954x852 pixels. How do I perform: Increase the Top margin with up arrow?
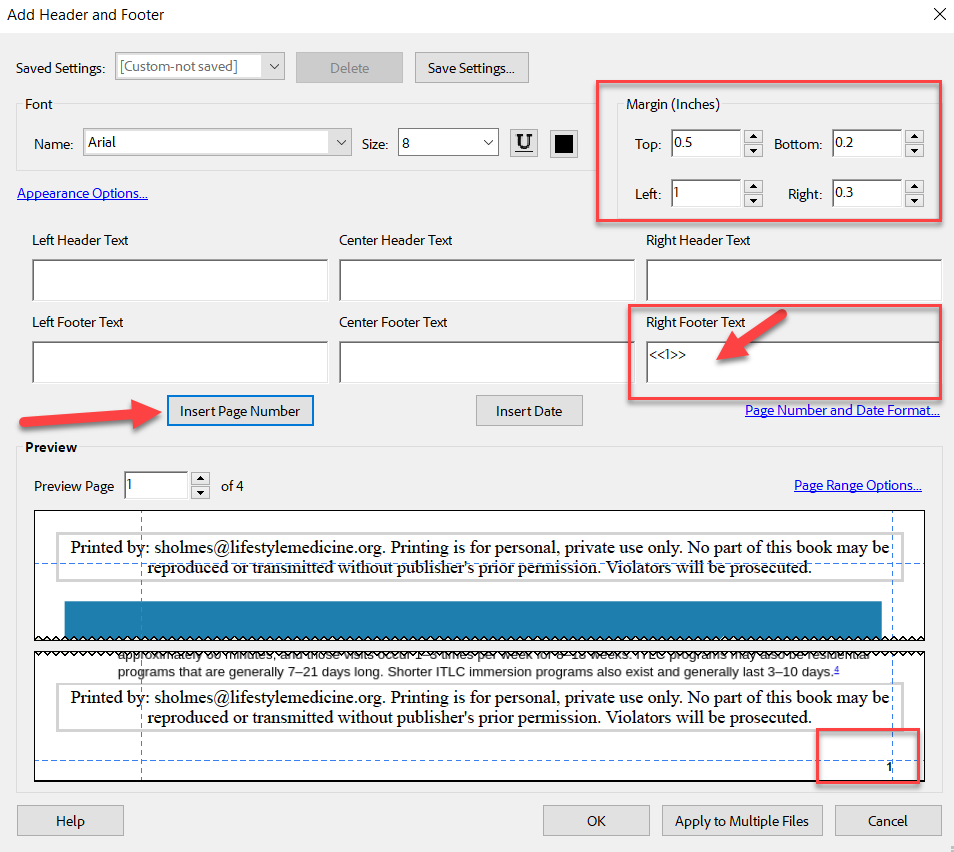tap(753, 137)
